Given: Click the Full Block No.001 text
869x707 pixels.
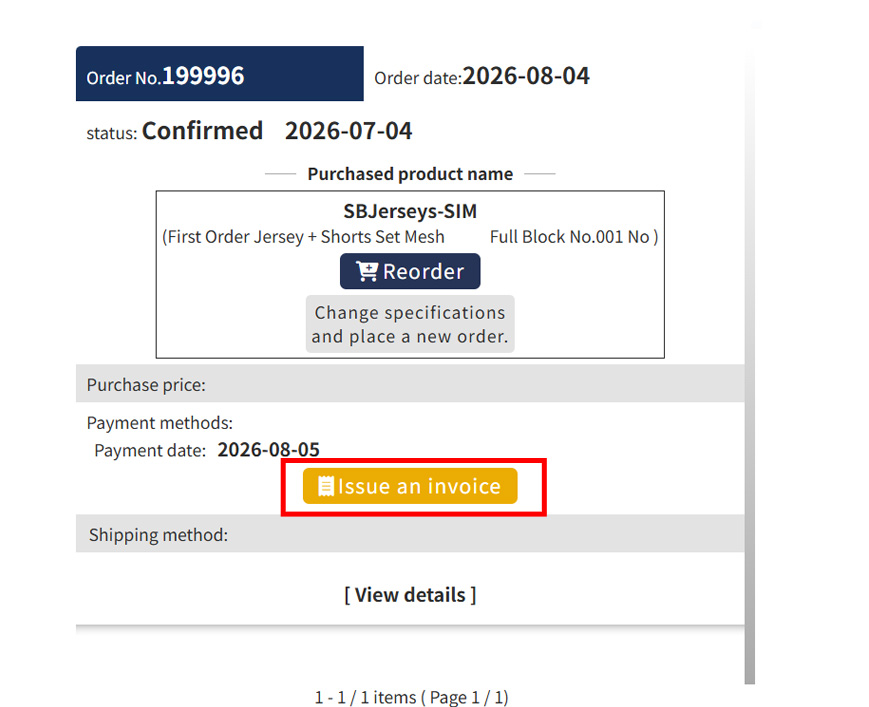Looking at the screenshot, I should (x=556, y=237).
